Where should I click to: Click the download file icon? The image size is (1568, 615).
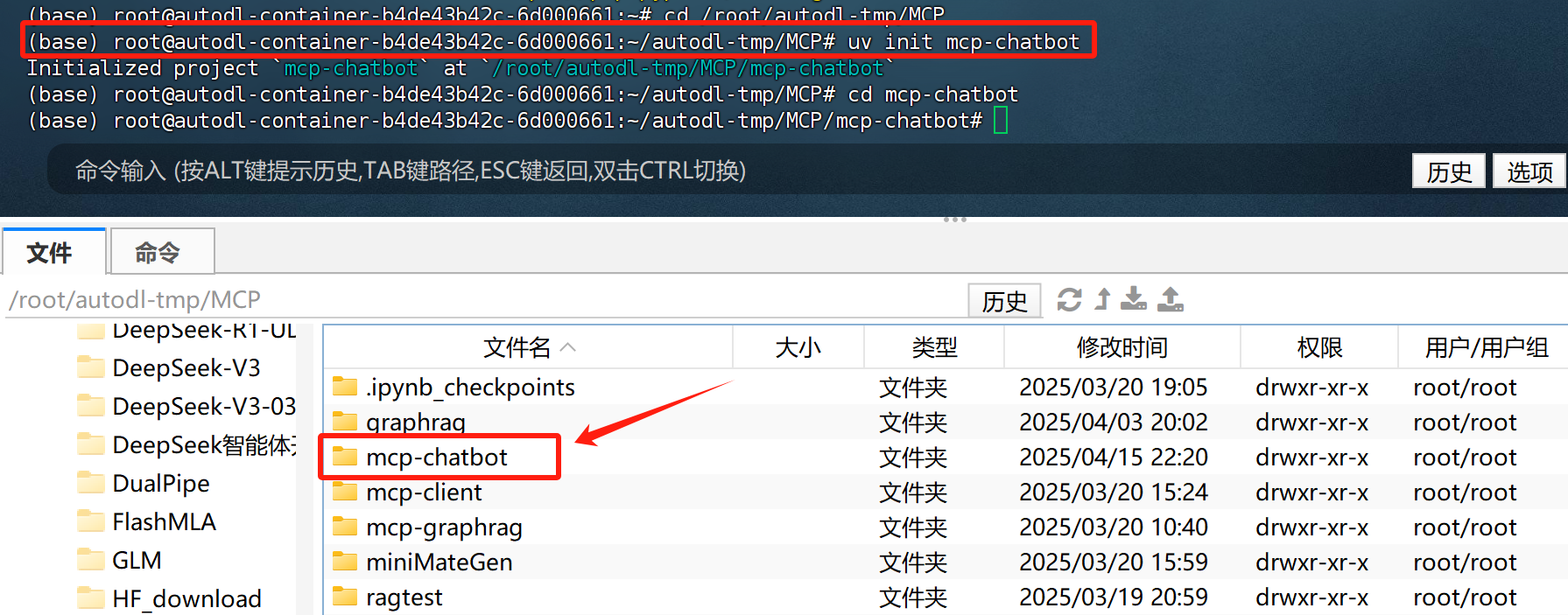(x=1134, y=299)
